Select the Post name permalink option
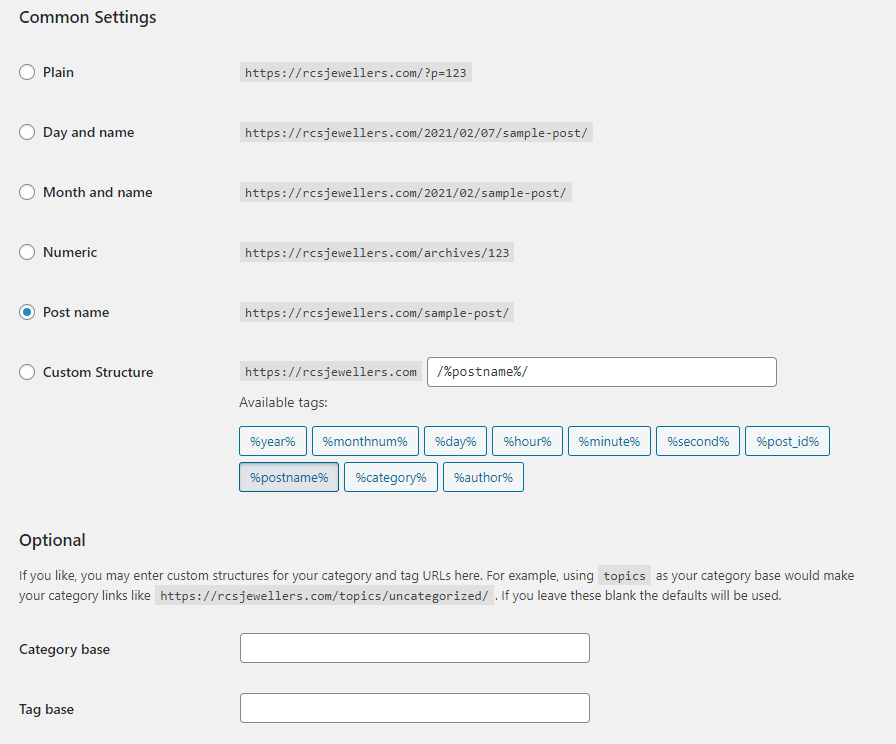 coord(27,312)
